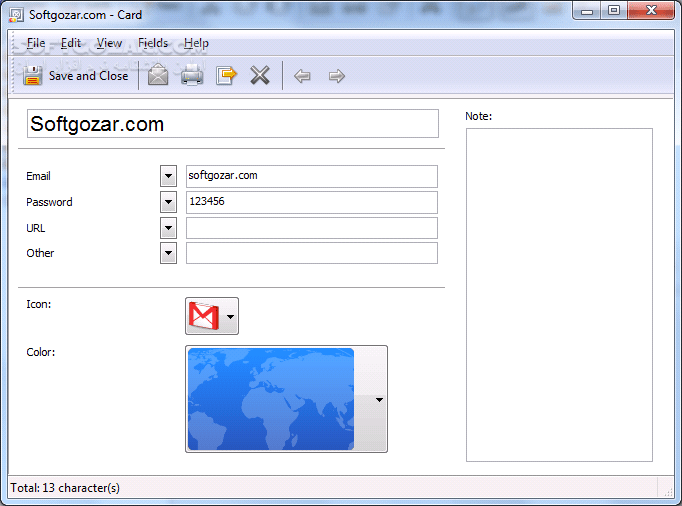
Task: Open the View menu
Action: [109, 43]
